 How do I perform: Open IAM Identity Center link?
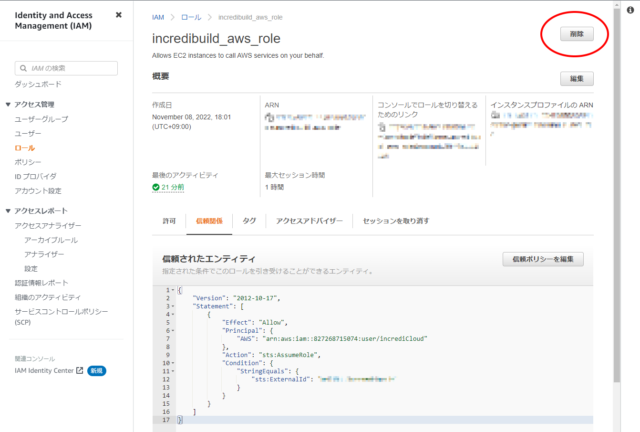(44, 371)
